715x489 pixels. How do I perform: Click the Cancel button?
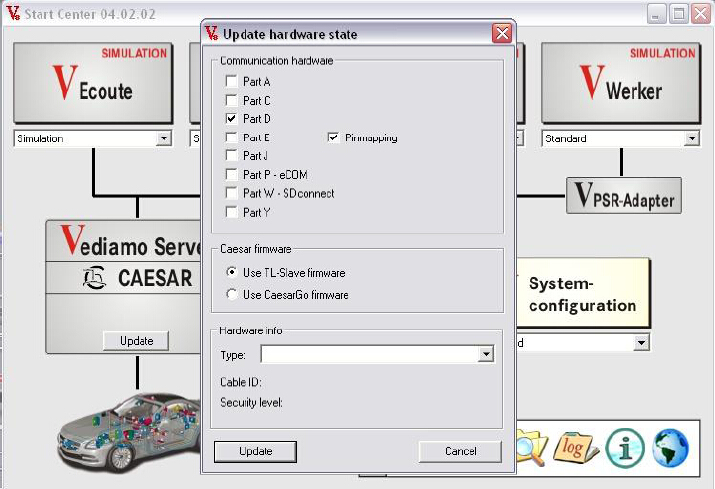click(460, 452)
